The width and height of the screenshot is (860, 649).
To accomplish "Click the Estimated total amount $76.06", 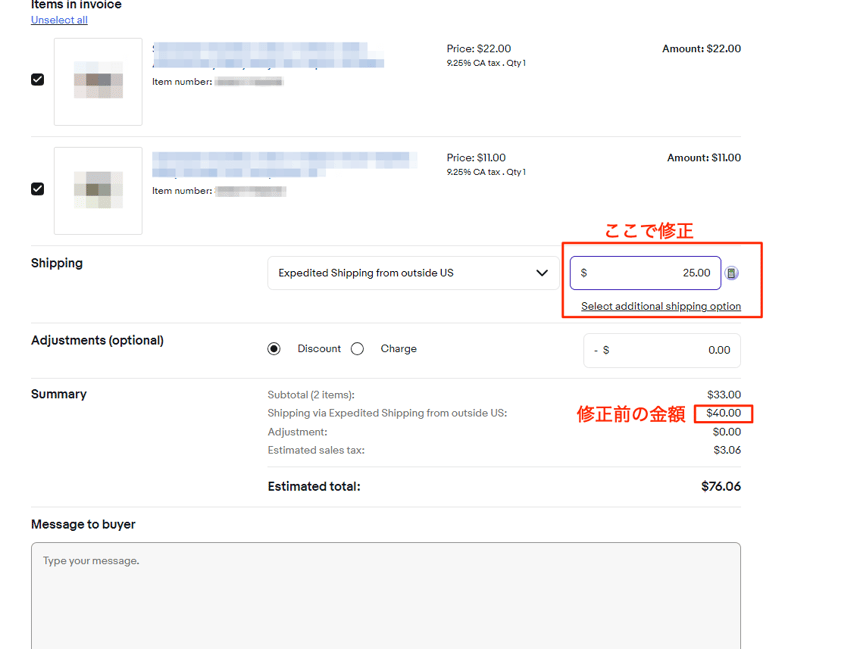I will point(720,487).
